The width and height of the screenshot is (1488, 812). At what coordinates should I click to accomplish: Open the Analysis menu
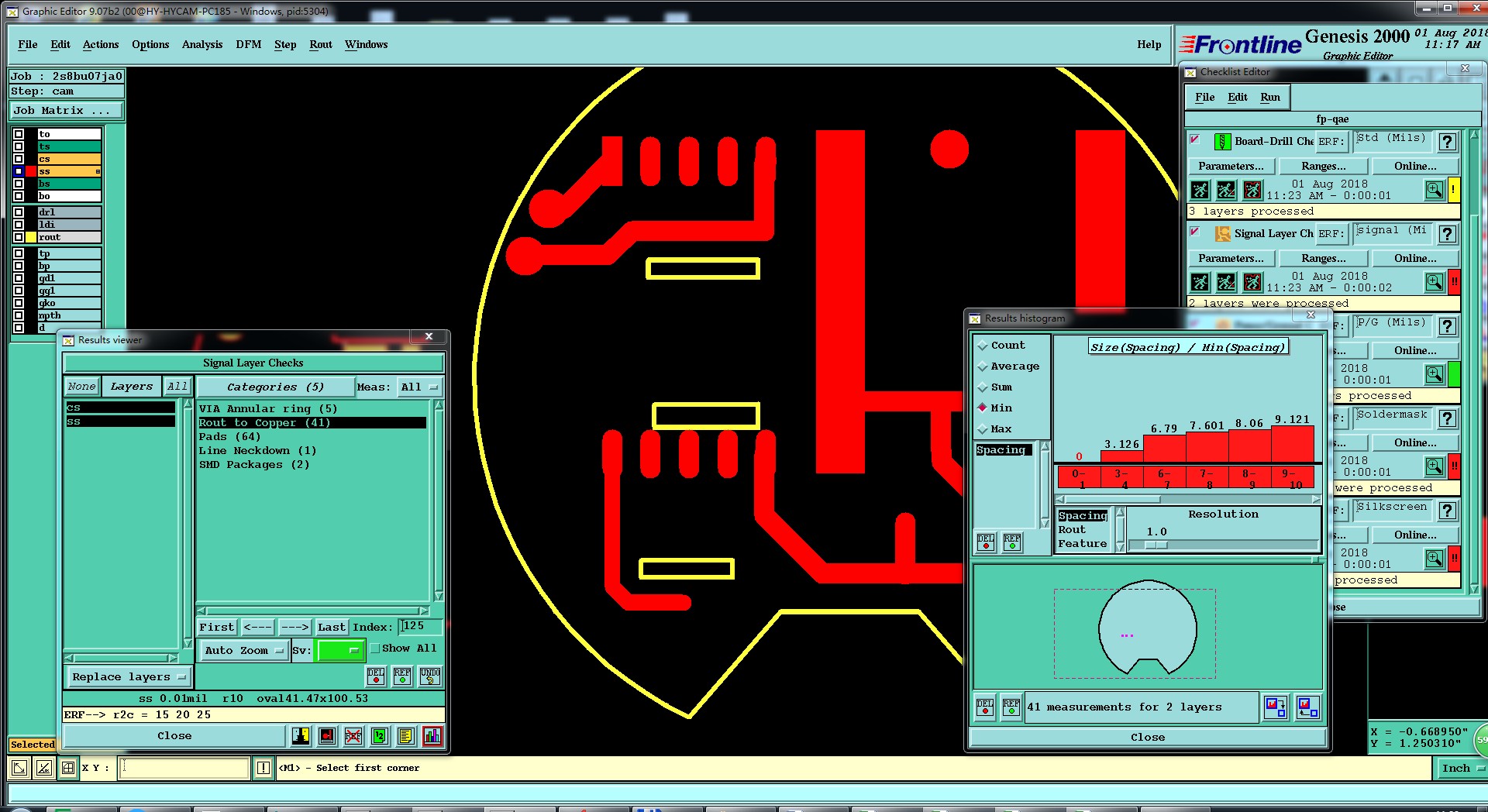pyautogui.click(x=202, y=44)
